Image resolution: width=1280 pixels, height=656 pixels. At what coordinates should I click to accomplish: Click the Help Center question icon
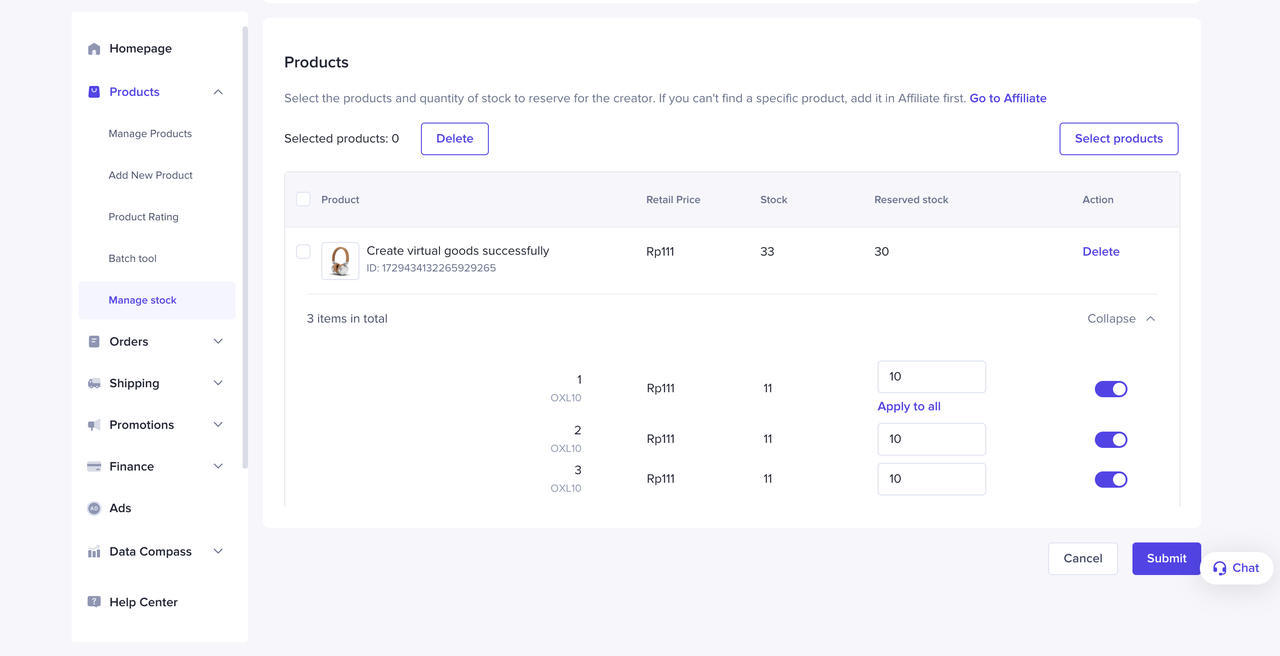(94, 602)
